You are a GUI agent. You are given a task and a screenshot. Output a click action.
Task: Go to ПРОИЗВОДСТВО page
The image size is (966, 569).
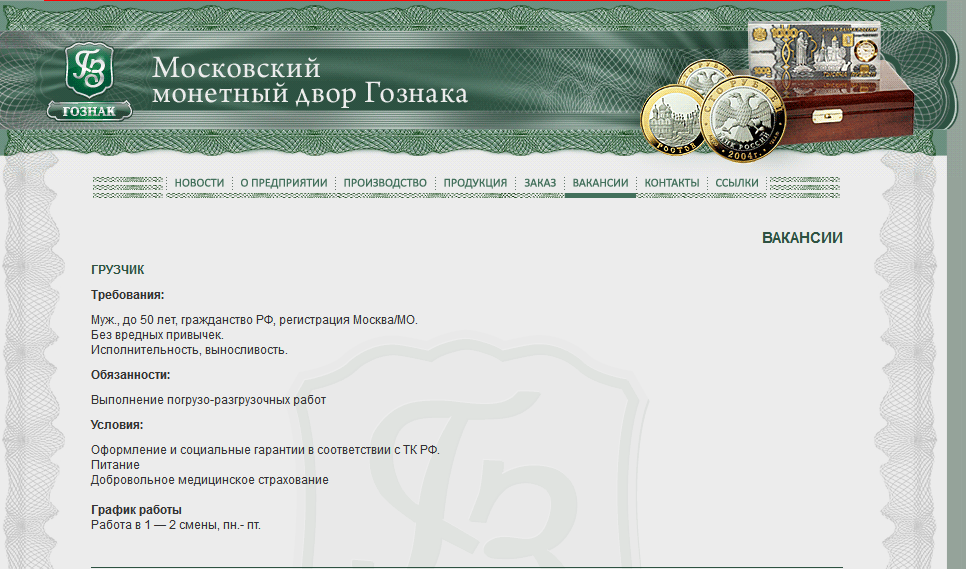click(x=385, y=183)
